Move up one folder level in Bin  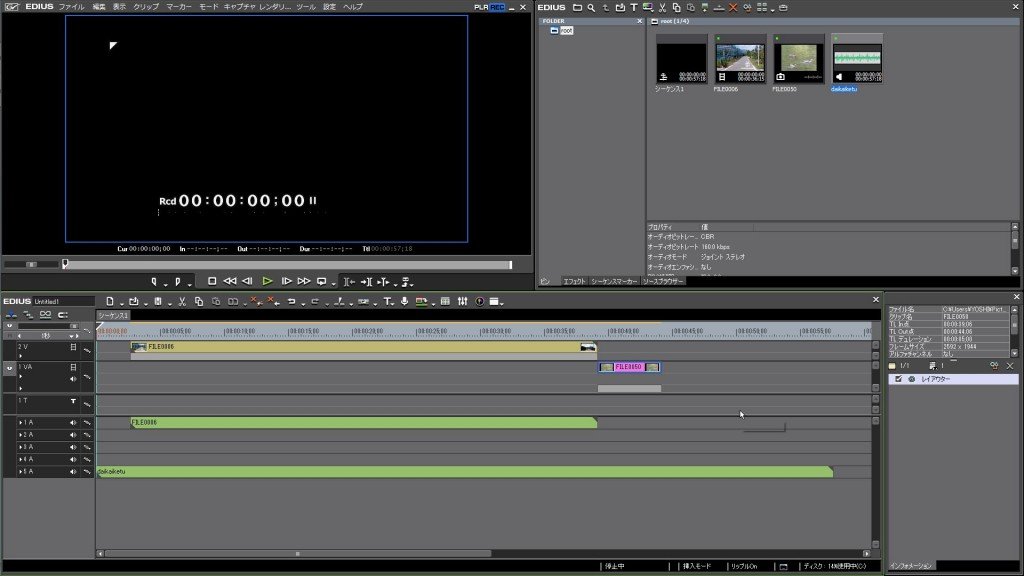(605, 8)
